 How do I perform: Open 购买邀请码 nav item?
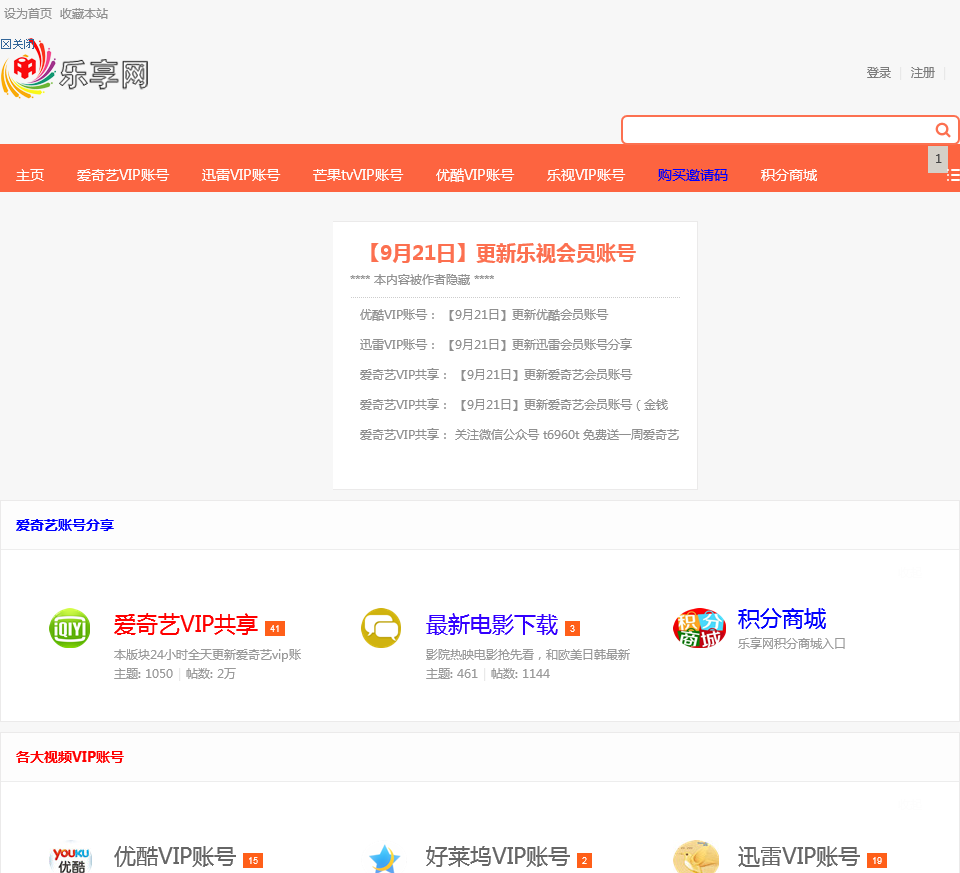692,175
